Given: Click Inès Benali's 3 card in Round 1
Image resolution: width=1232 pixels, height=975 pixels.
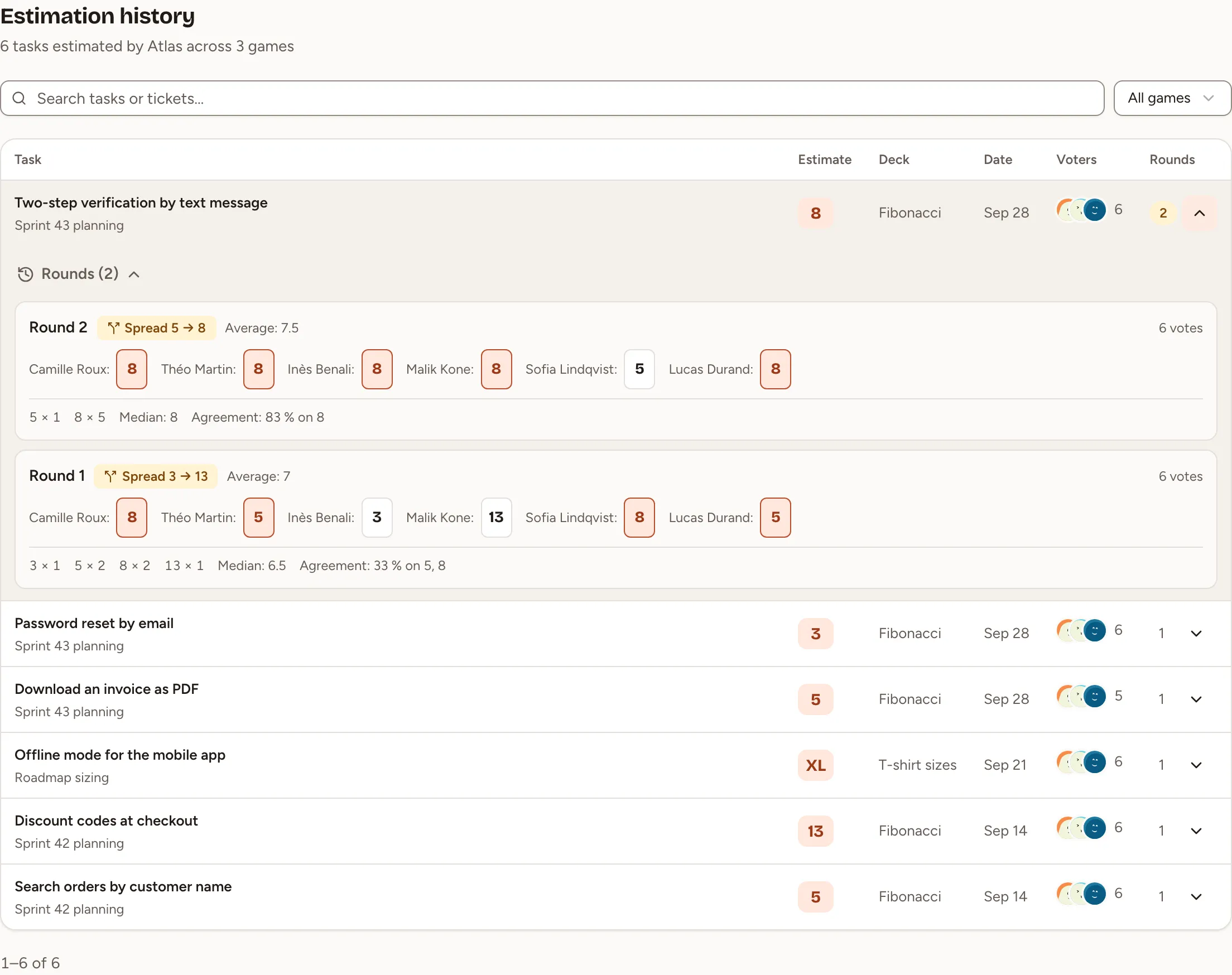Looking at the screenshot, I should click(x=377, y=518).
